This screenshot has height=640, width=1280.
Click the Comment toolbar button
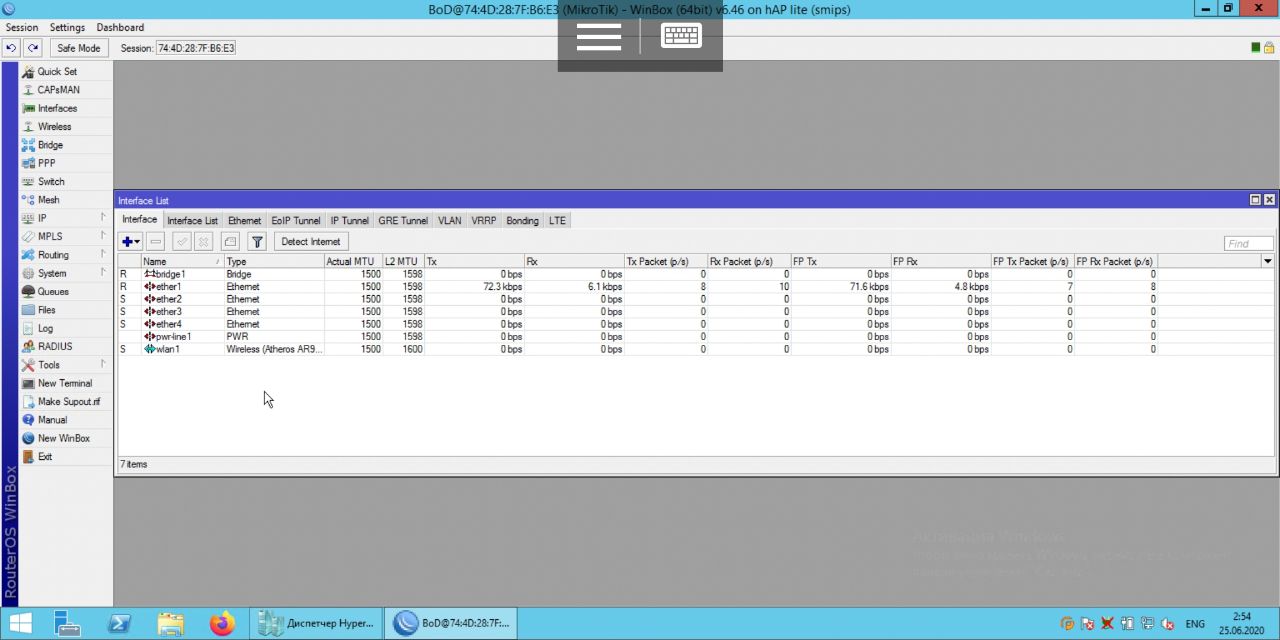230,242
